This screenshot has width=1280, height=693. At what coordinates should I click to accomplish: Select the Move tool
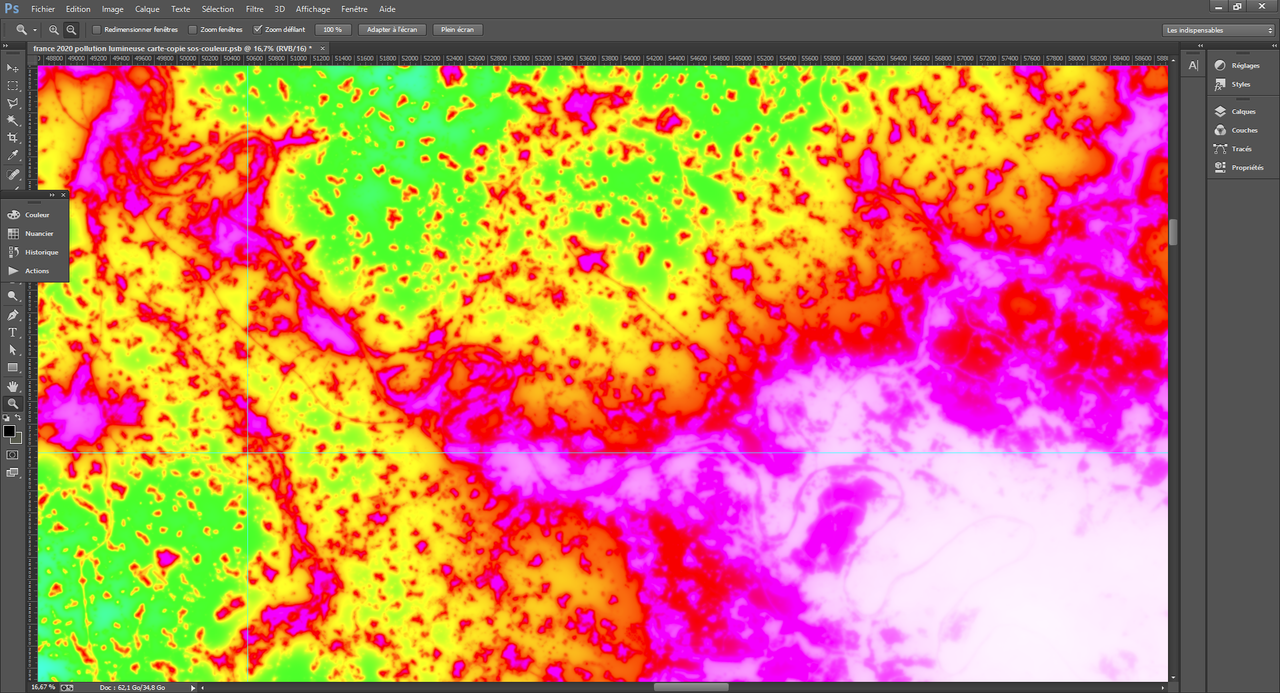[x=13, y=68]
